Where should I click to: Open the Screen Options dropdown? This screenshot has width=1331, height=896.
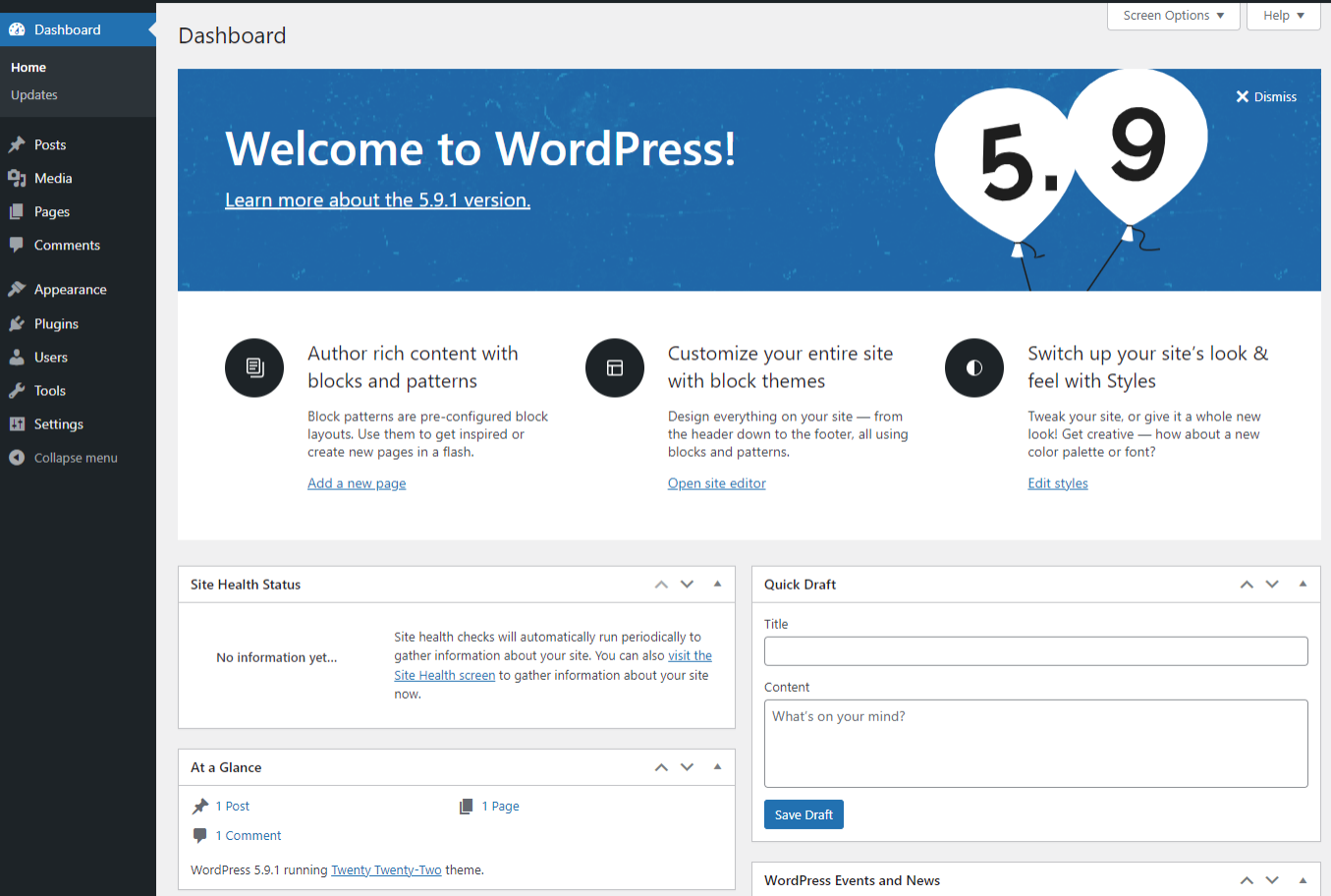(1174, 16)
